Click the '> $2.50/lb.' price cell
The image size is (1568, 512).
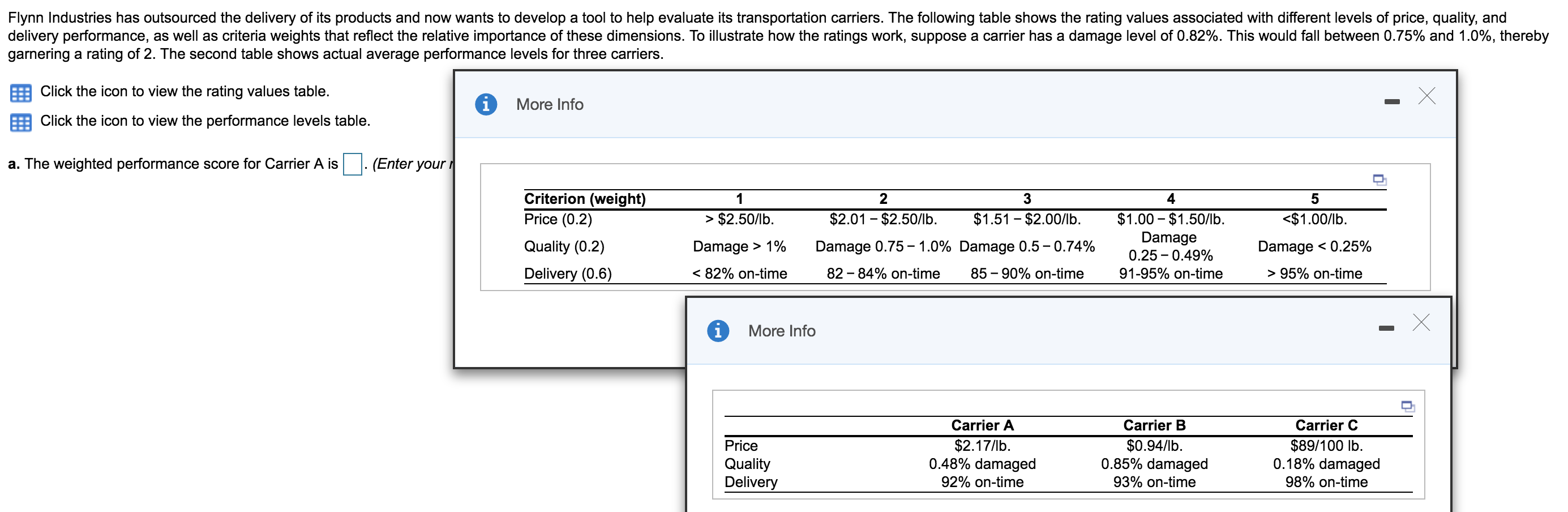[x=740, y=219]
